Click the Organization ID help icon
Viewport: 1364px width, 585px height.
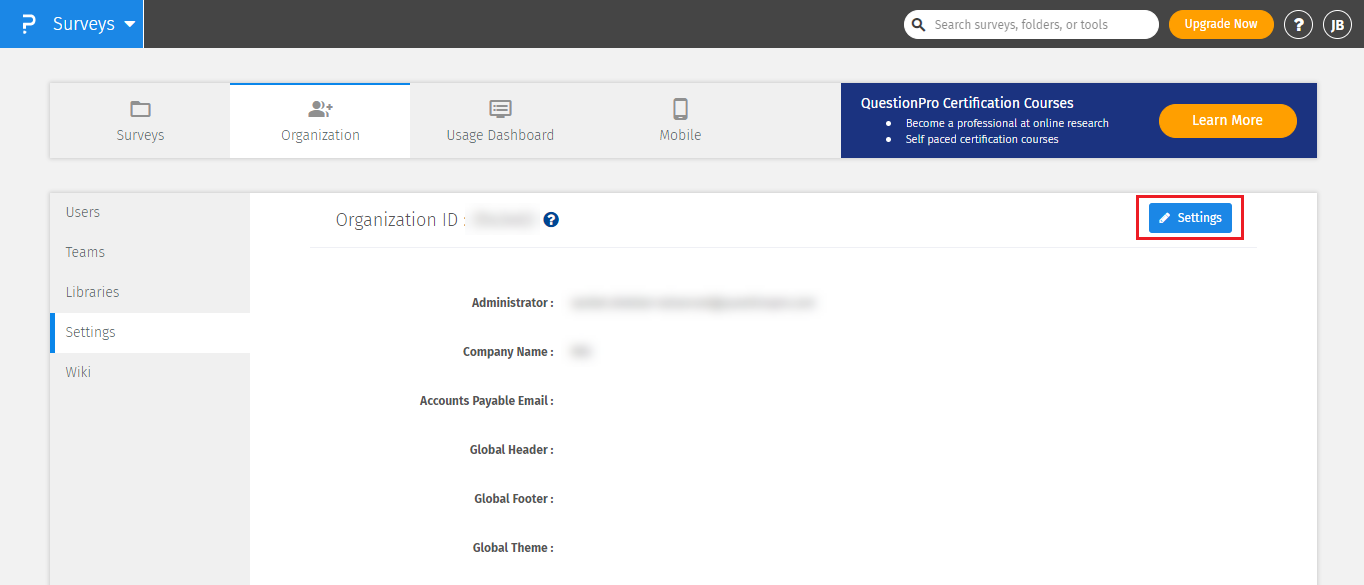[x=551, y=219]
